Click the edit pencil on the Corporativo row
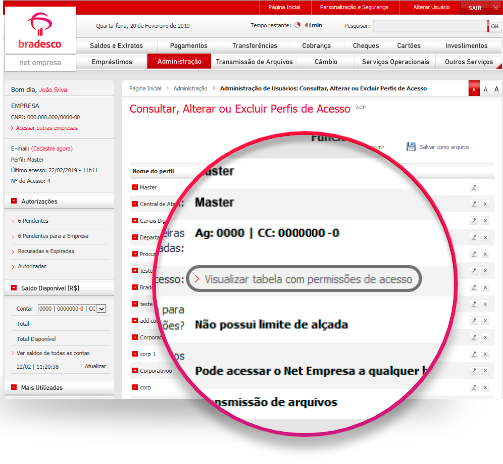Screen dimensions: 503x464 474,371
